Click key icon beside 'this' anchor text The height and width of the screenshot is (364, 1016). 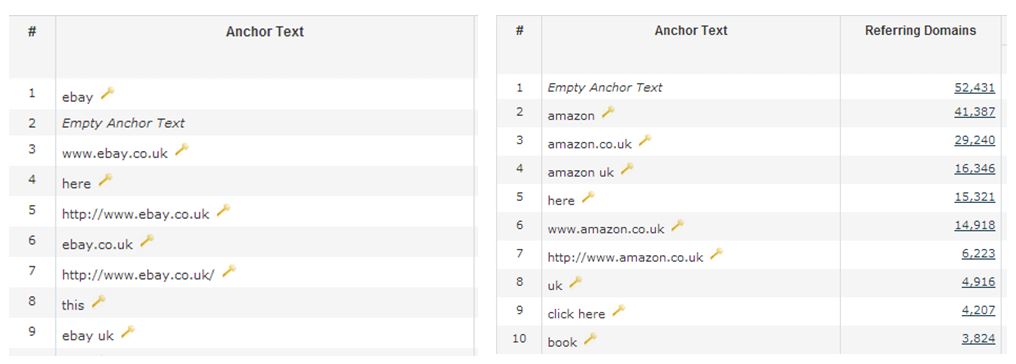tap(98, 301)
